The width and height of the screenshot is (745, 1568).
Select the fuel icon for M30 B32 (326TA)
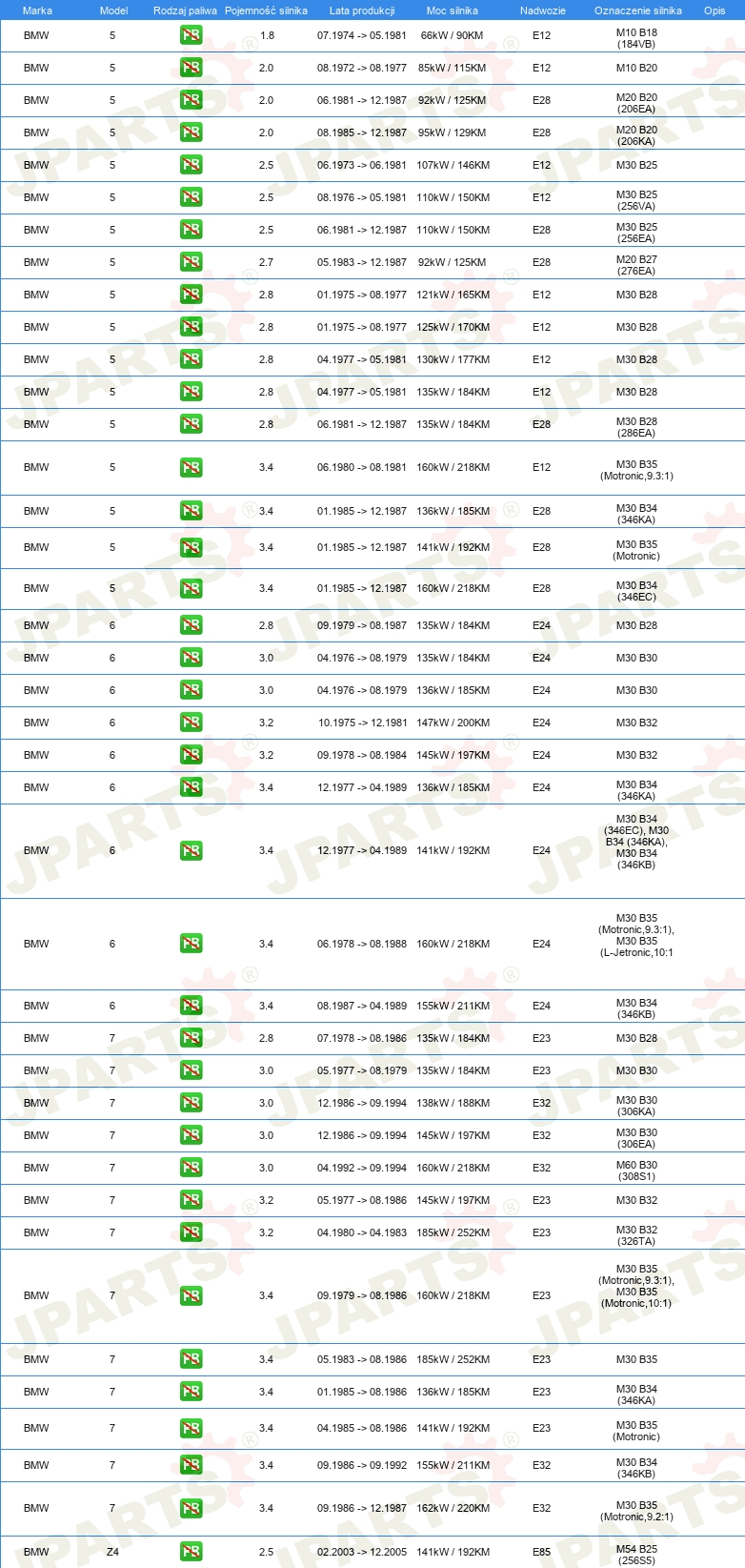point(191,1232)
